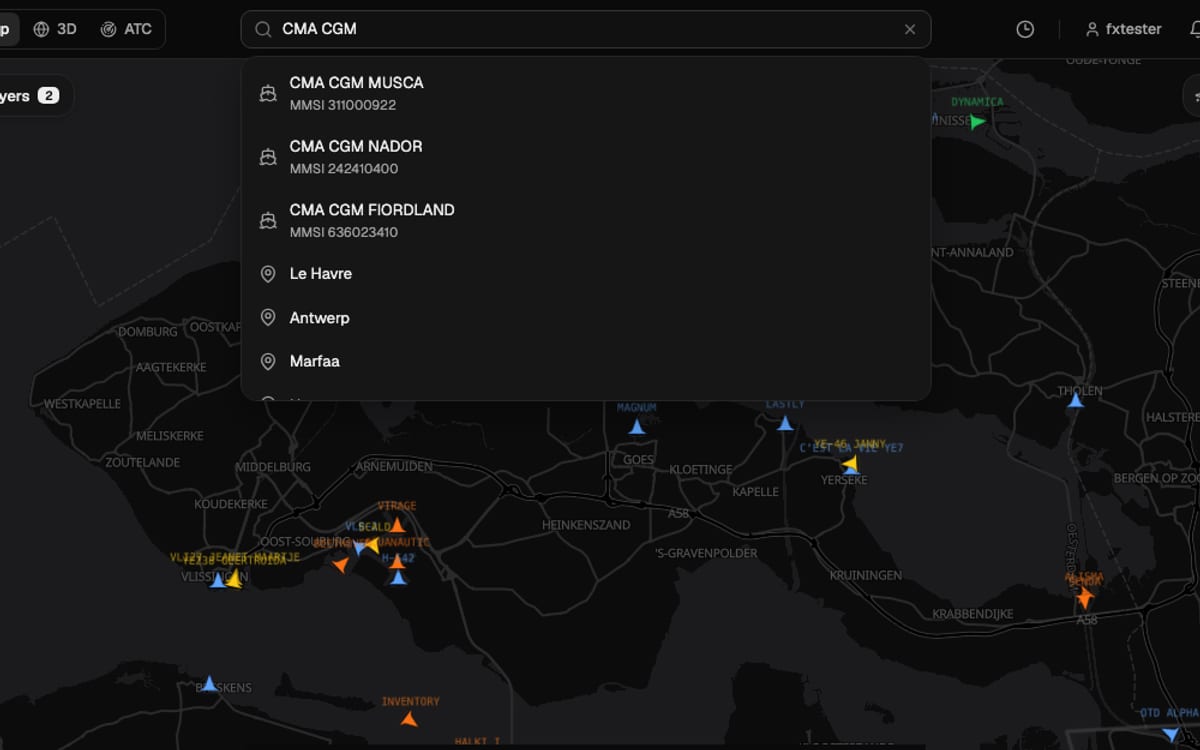1200x750 pixels.
Task: Click the MMSI 636023410 text
Action: (x=344, y=232)
